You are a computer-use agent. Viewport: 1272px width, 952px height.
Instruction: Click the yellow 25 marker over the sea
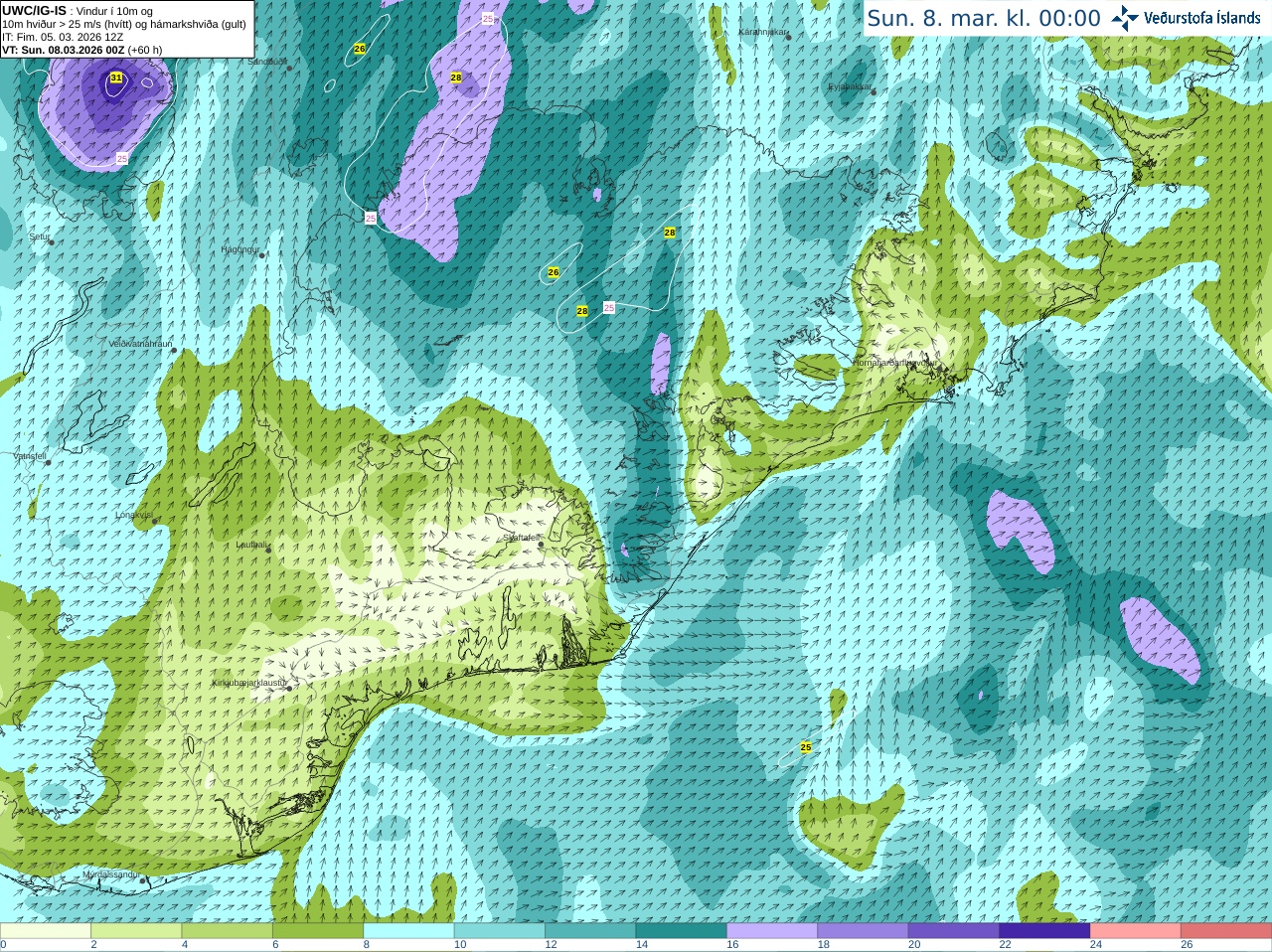click(x=806, y=747)
